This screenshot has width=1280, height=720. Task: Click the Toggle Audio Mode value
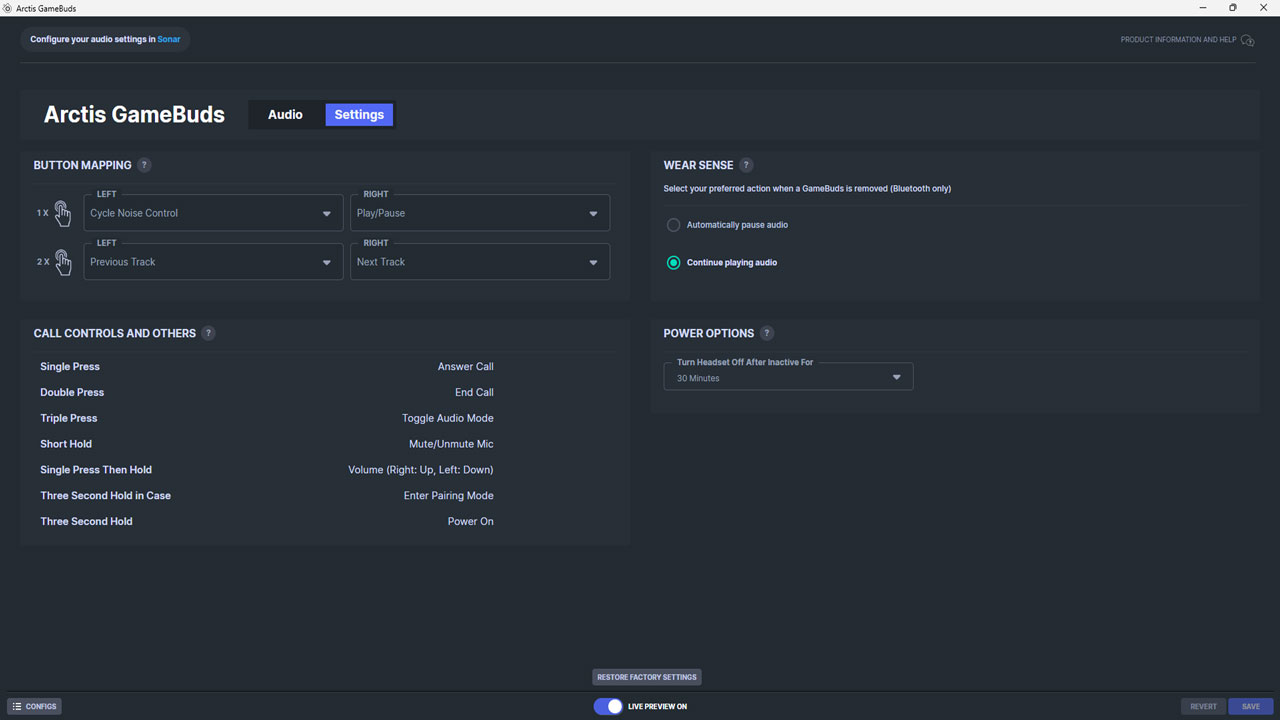[448, 418]
